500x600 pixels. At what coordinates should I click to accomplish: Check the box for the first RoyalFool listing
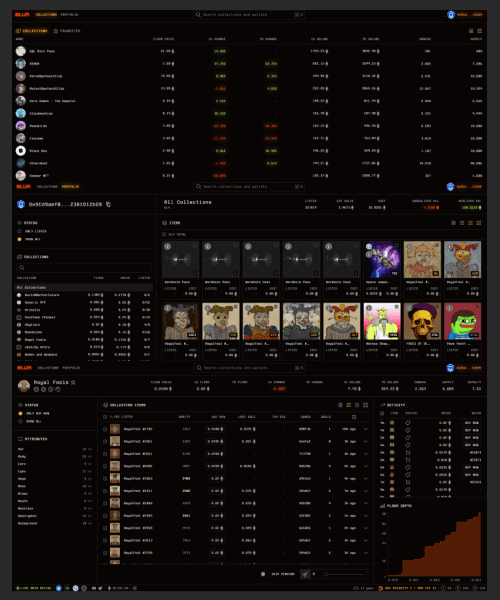pos(105,429)
